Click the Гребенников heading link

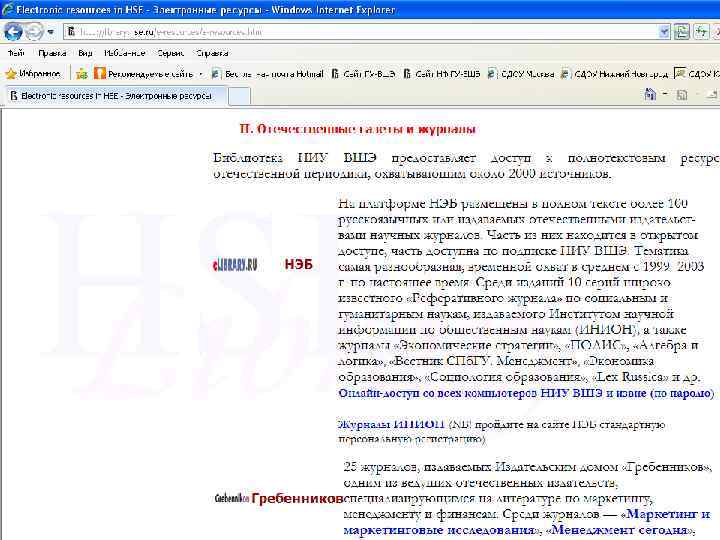[297, 498]
